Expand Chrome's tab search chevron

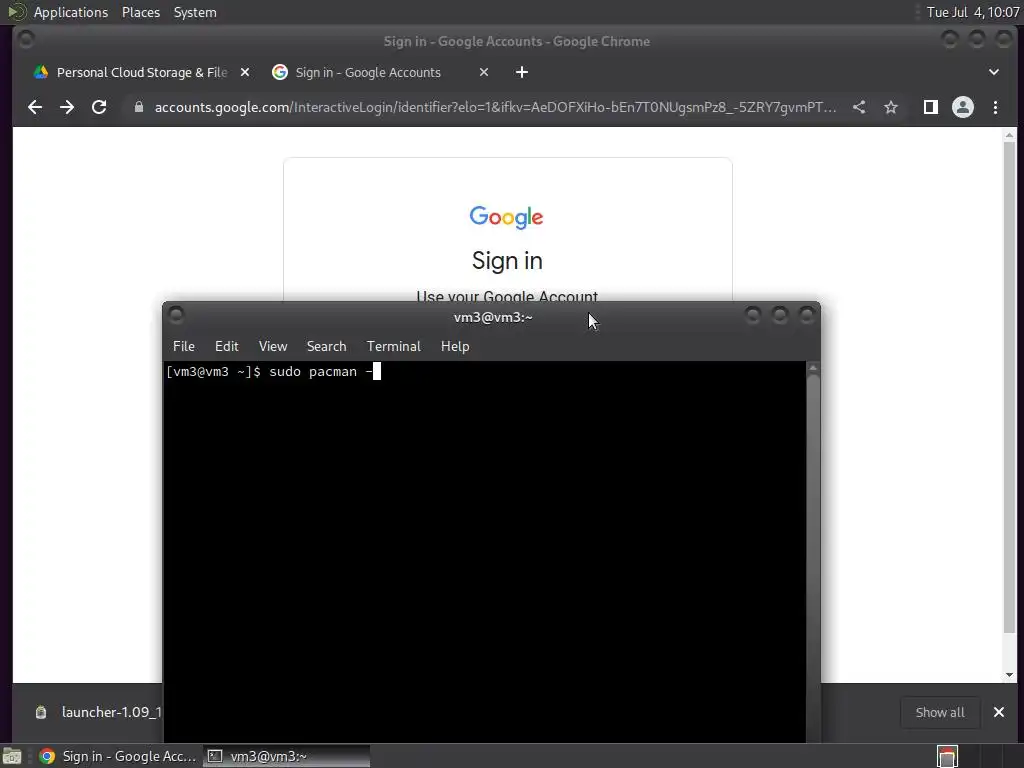994,72
